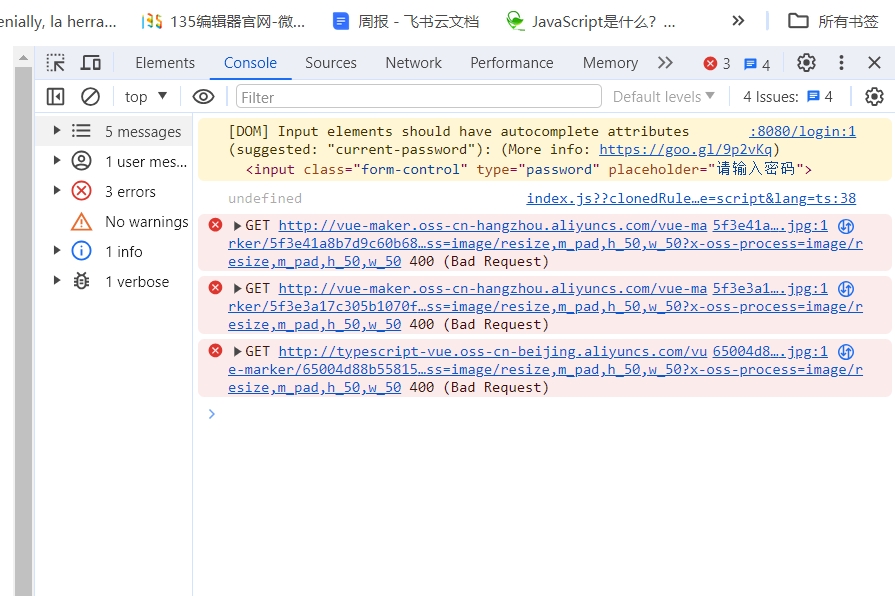Switch to the Performance panel
The width and height of the screenshot is (895, 596).
511,62
